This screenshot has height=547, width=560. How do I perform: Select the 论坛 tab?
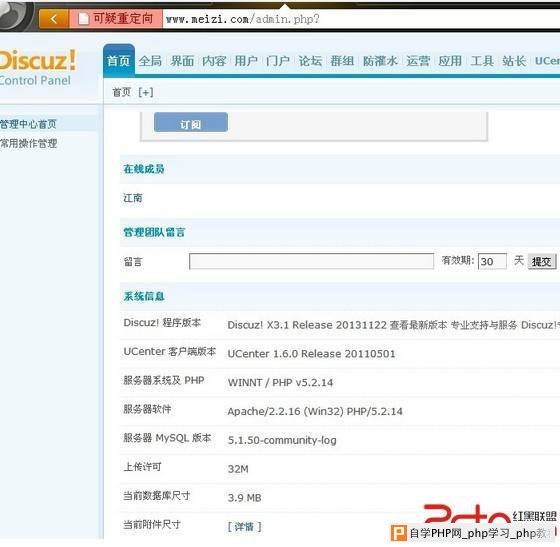(x=310, y=61)
